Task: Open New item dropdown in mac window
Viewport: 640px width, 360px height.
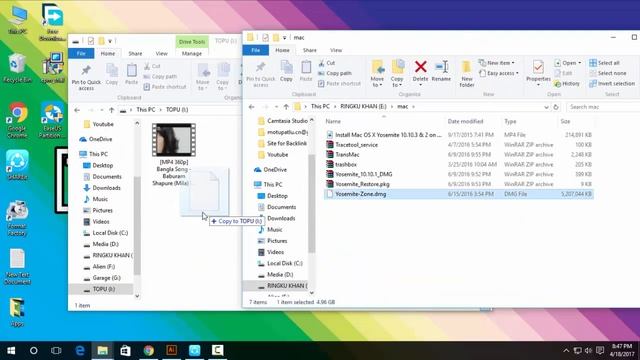Action: [497, 63]
